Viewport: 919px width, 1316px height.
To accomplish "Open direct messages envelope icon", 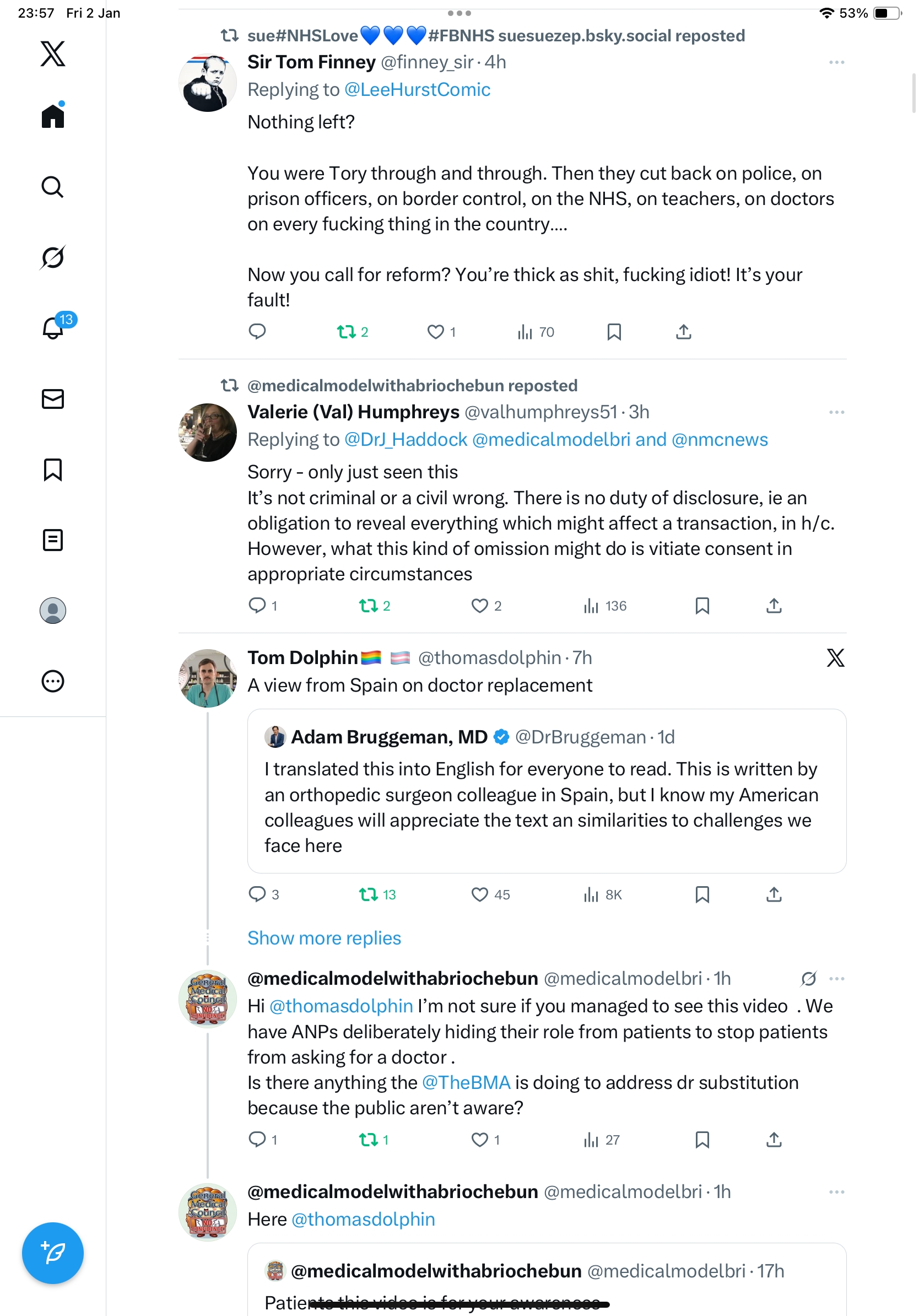I will point(53,399).
